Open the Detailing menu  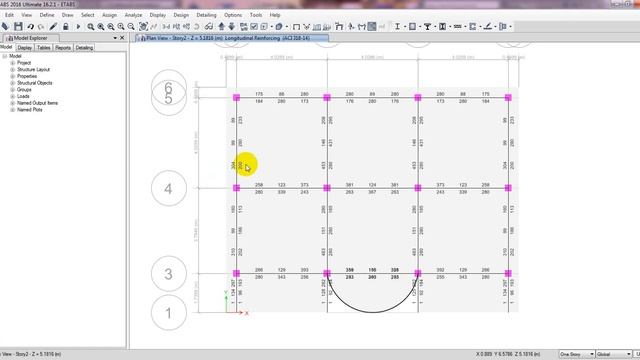pyautogui.click(x=207, y=15)
